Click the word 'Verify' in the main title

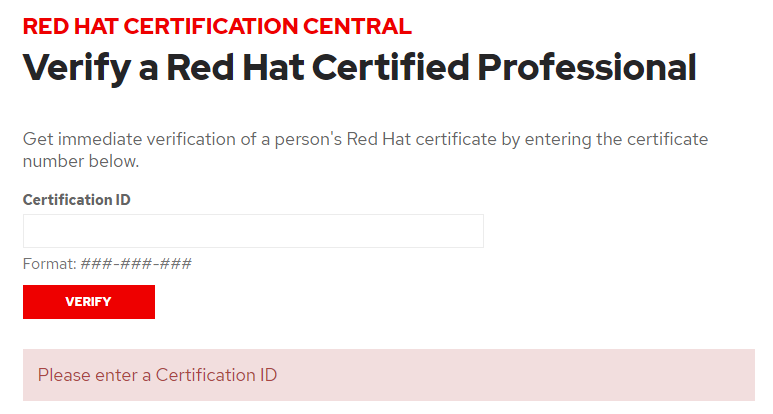point(77,68)
